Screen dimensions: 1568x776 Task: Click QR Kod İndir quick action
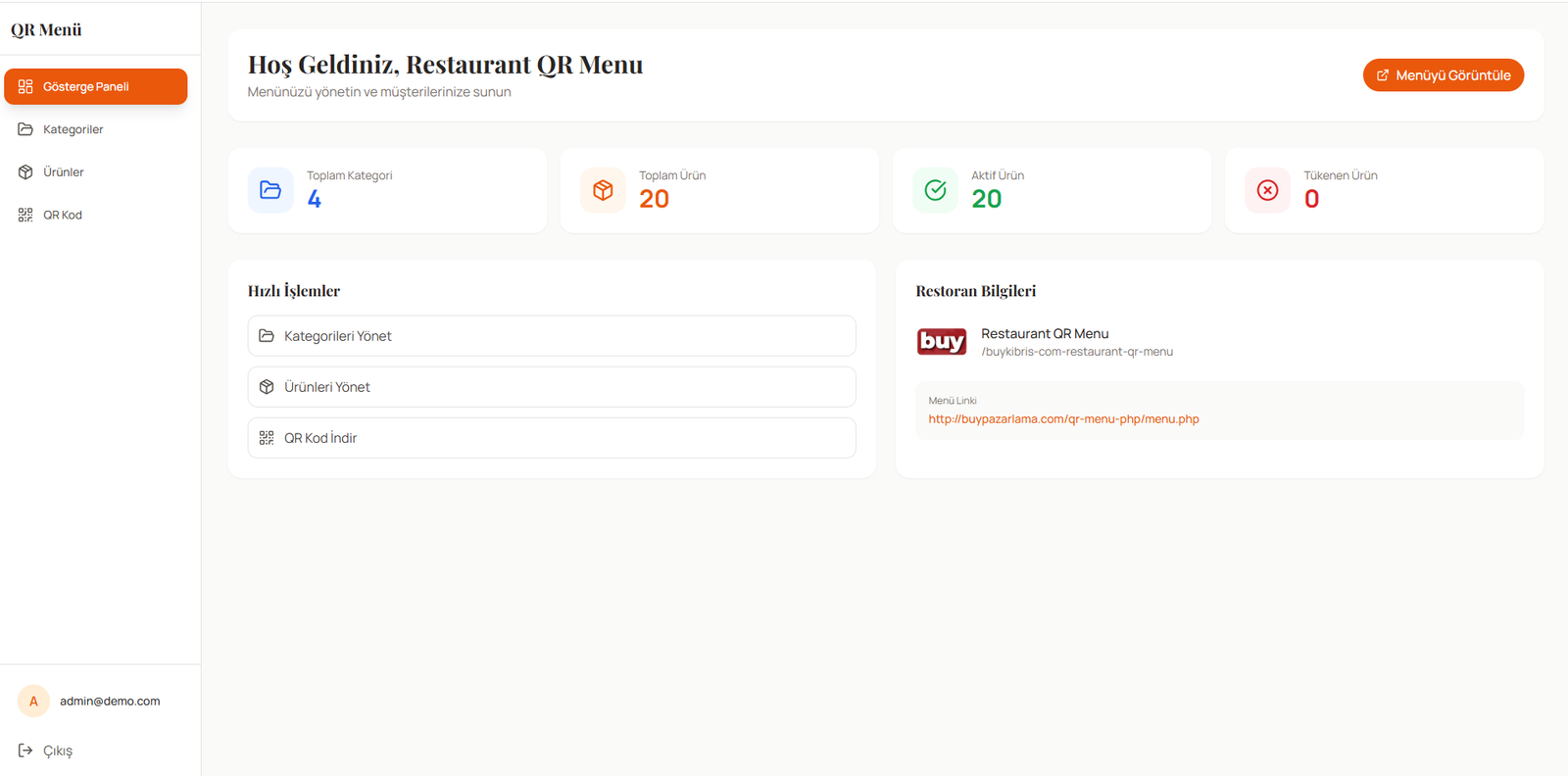tap(551, 438)
